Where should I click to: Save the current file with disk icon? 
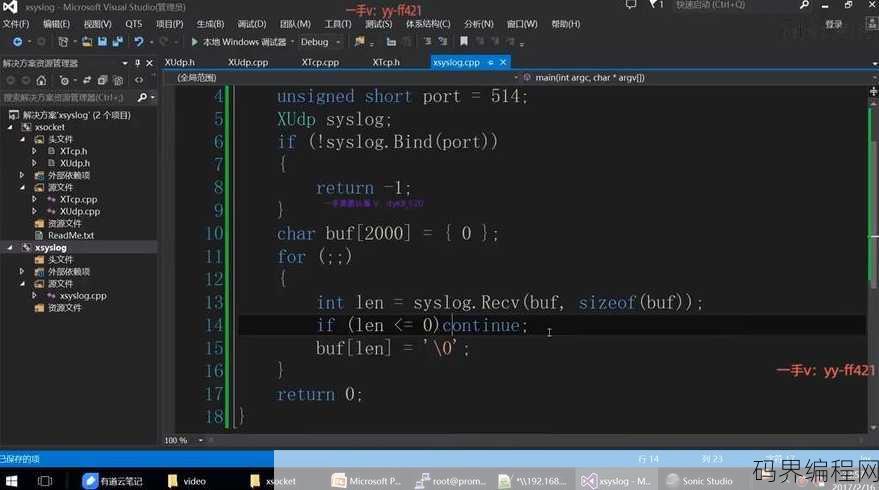click(x=102, y=42)
